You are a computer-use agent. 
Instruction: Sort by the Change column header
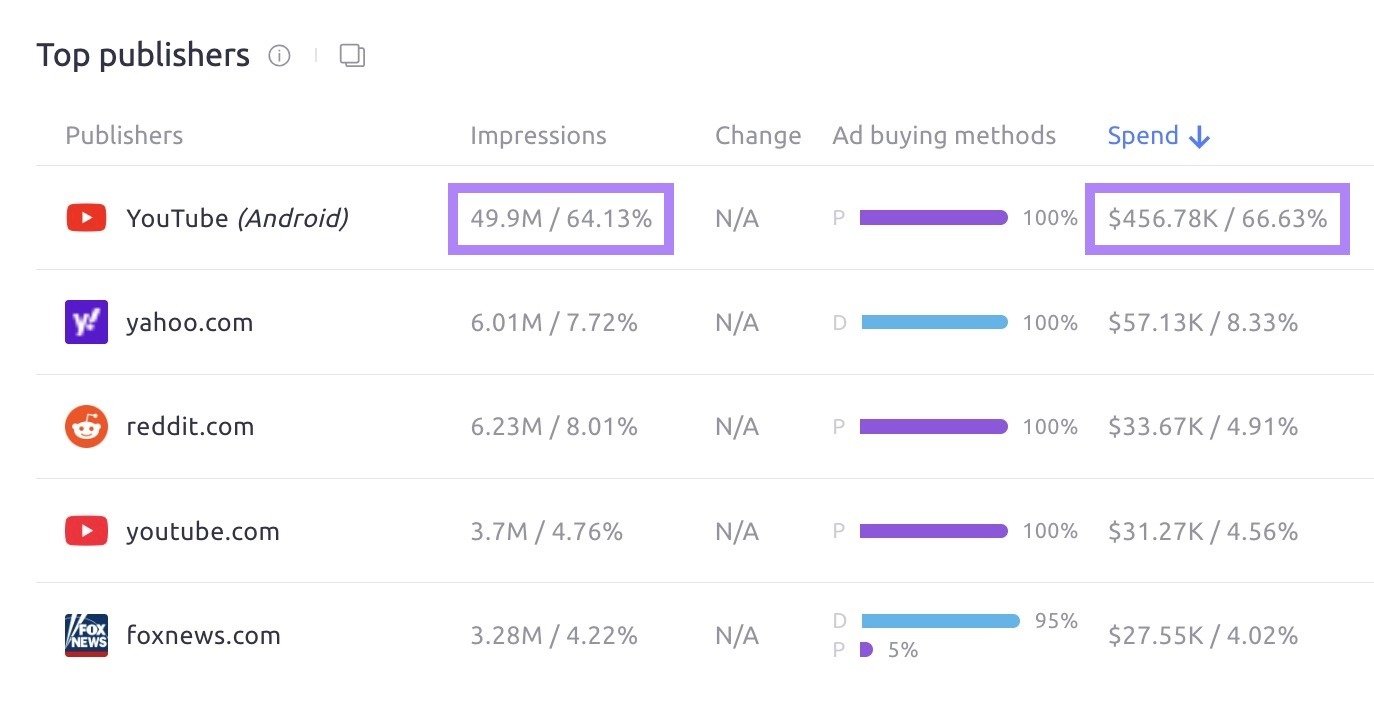click(x=757, y=135)
